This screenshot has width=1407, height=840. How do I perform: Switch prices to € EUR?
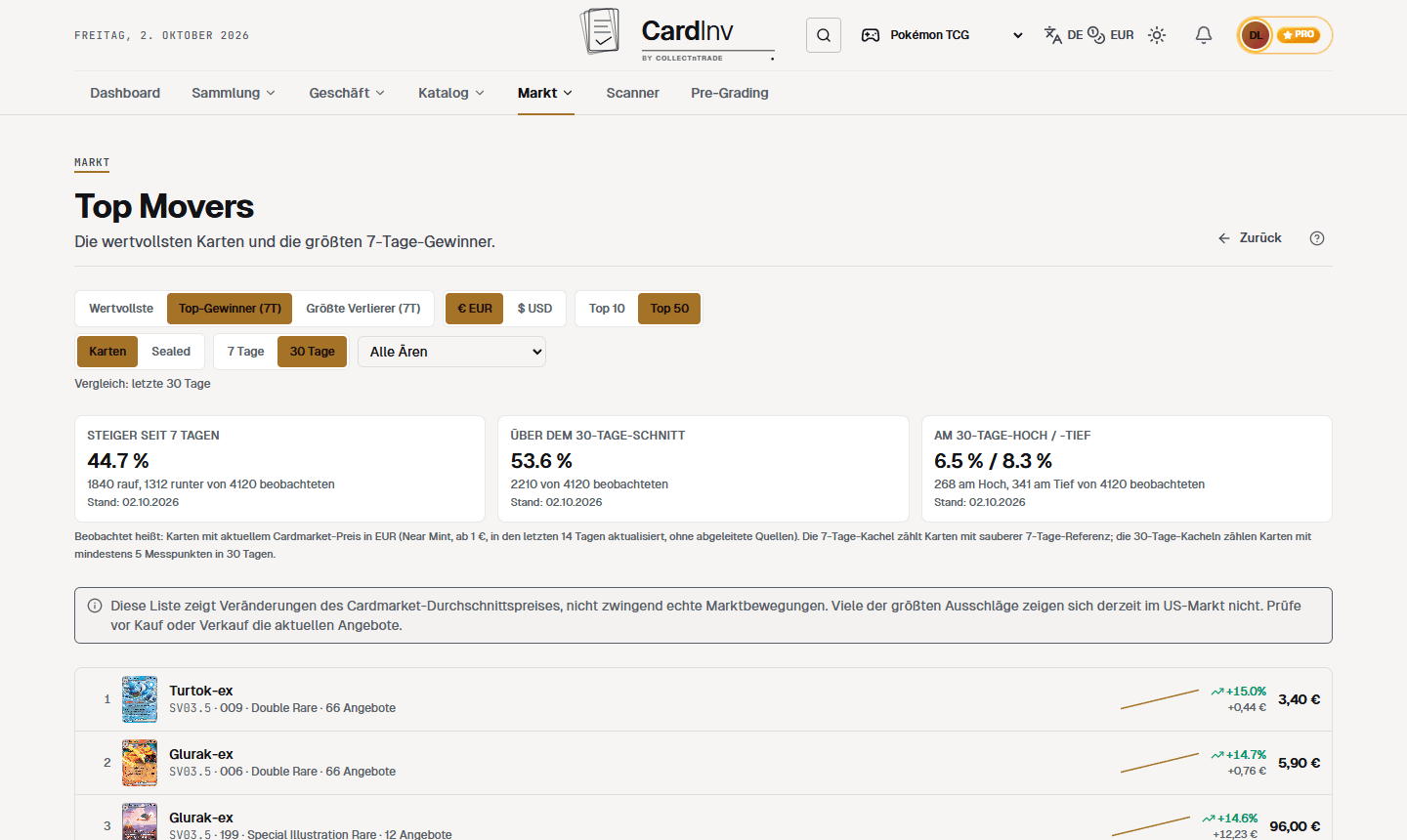(x=475, y=309)
